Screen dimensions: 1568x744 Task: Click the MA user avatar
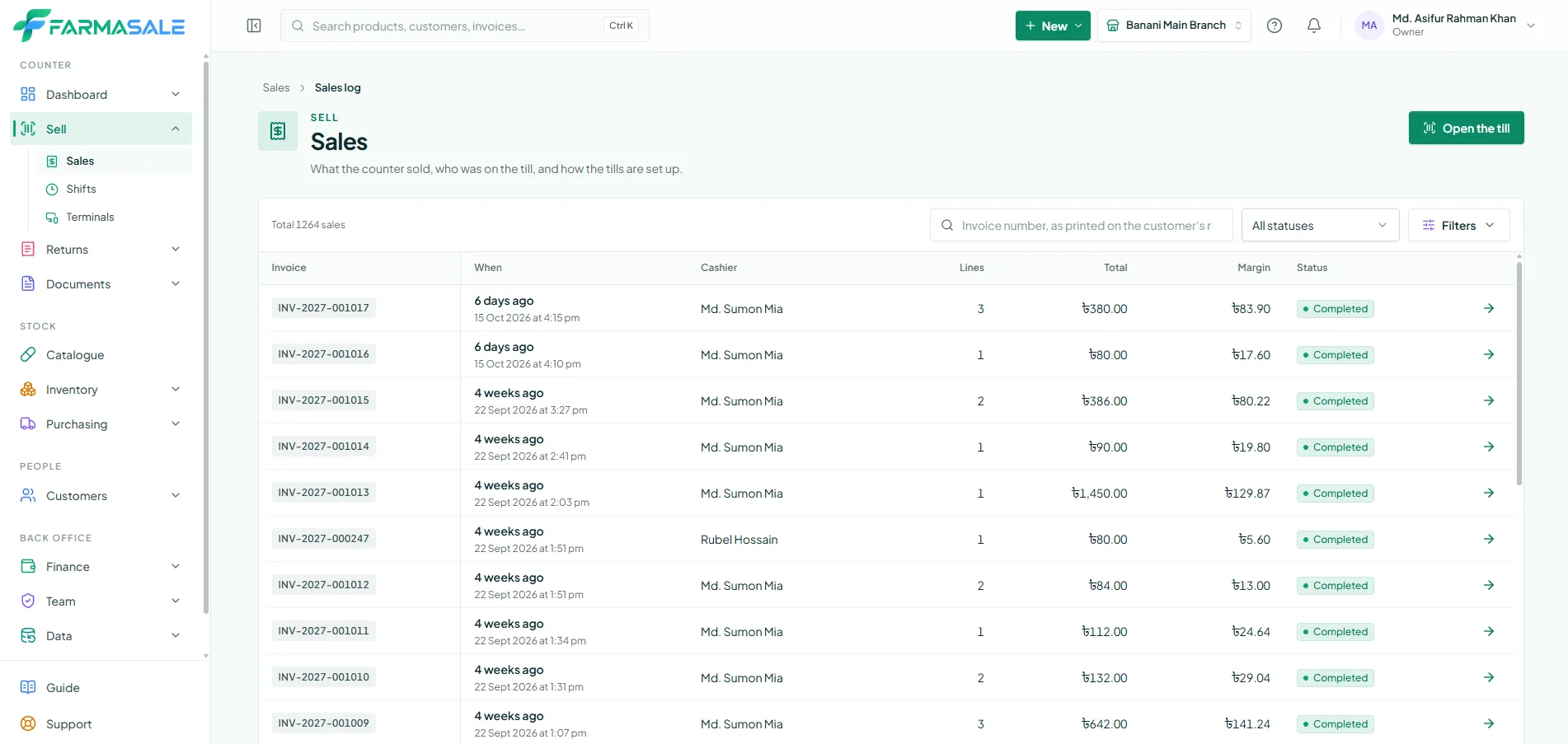[1369, 26]
